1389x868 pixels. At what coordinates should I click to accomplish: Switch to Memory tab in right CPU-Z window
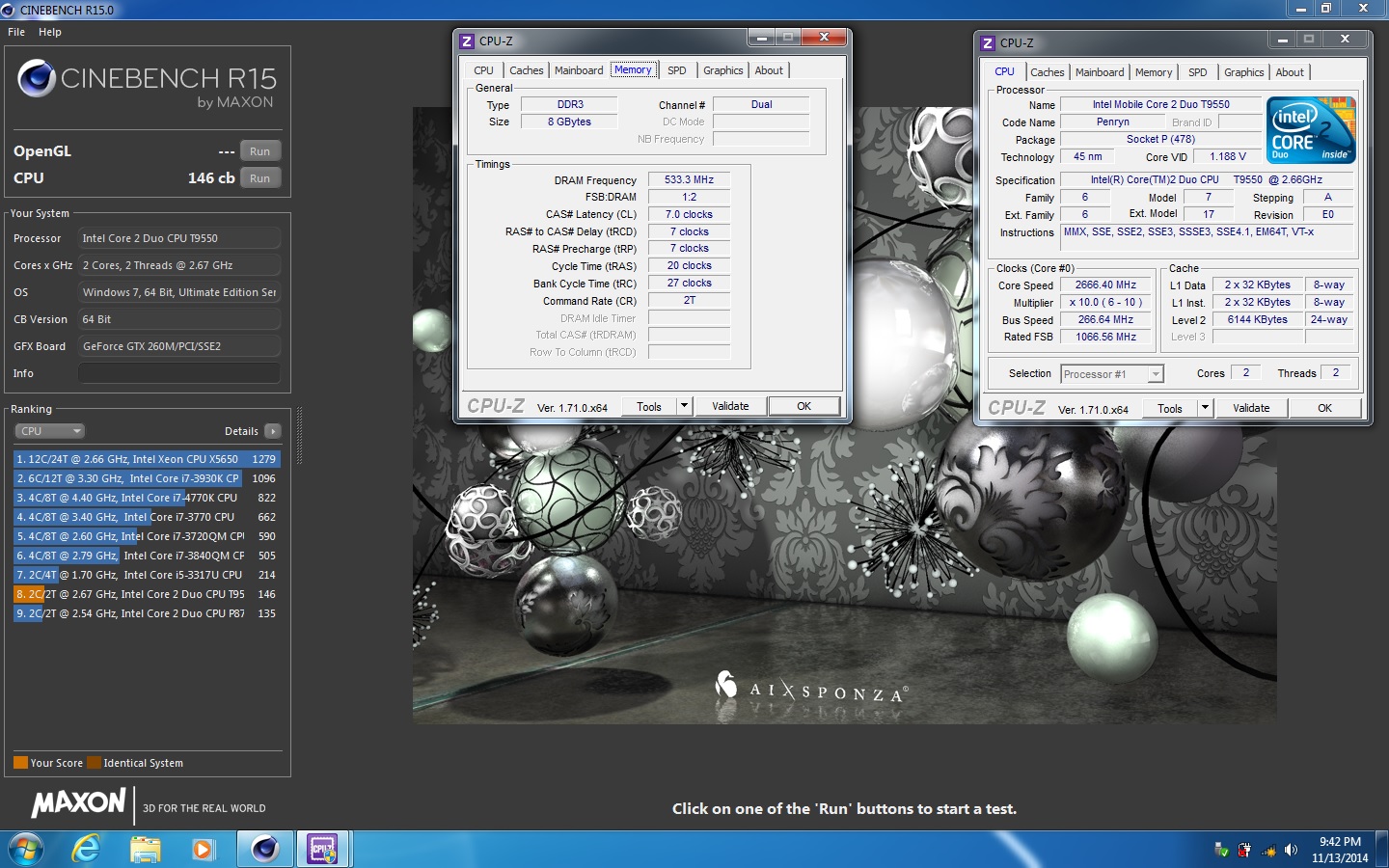(x=1154, y=72)
